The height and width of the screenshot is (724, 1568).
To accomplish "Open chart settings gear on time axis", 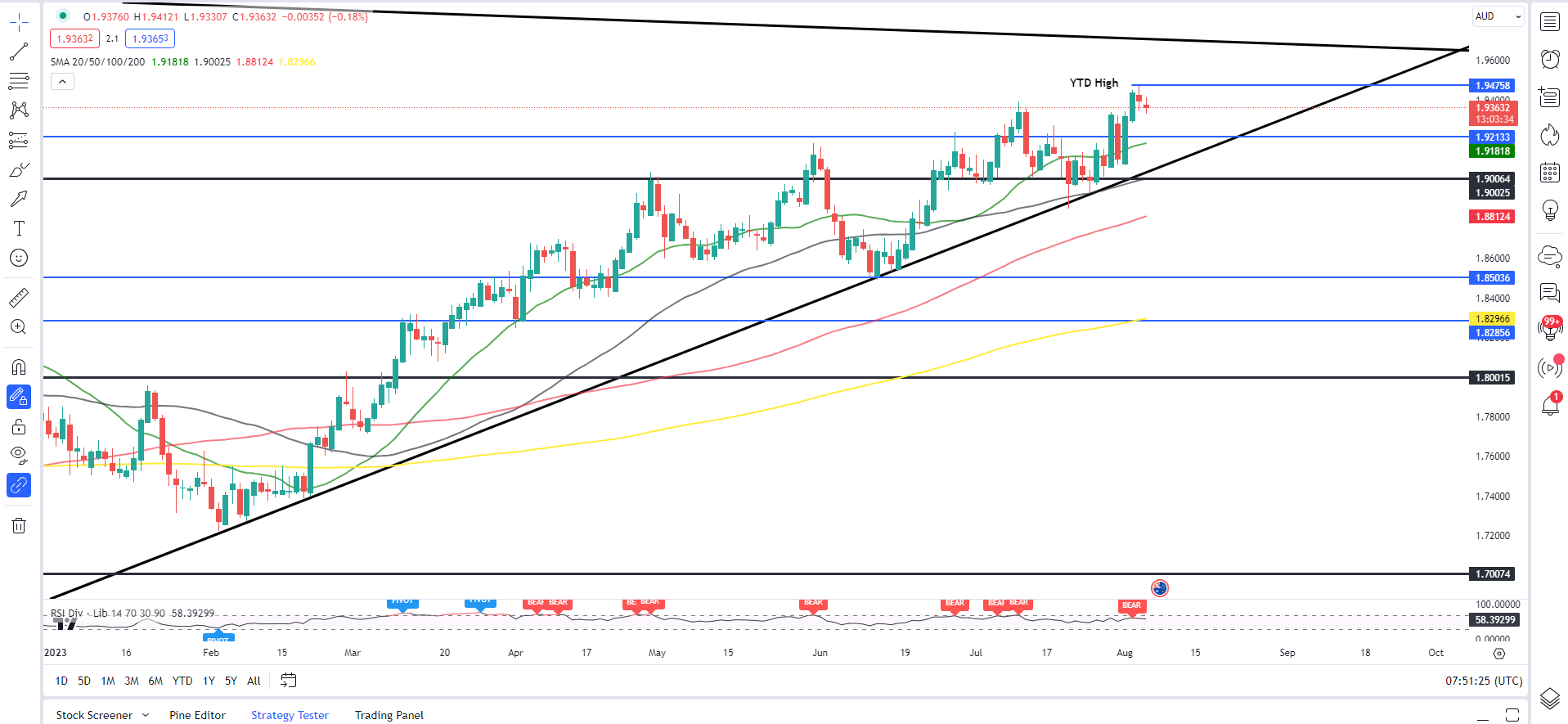I will [1499, 654].
